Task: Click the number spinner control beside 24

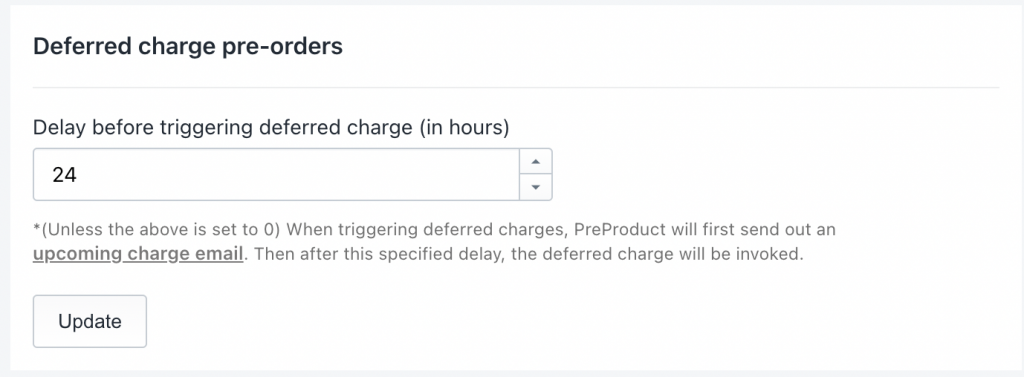Action: pos(536,174)
